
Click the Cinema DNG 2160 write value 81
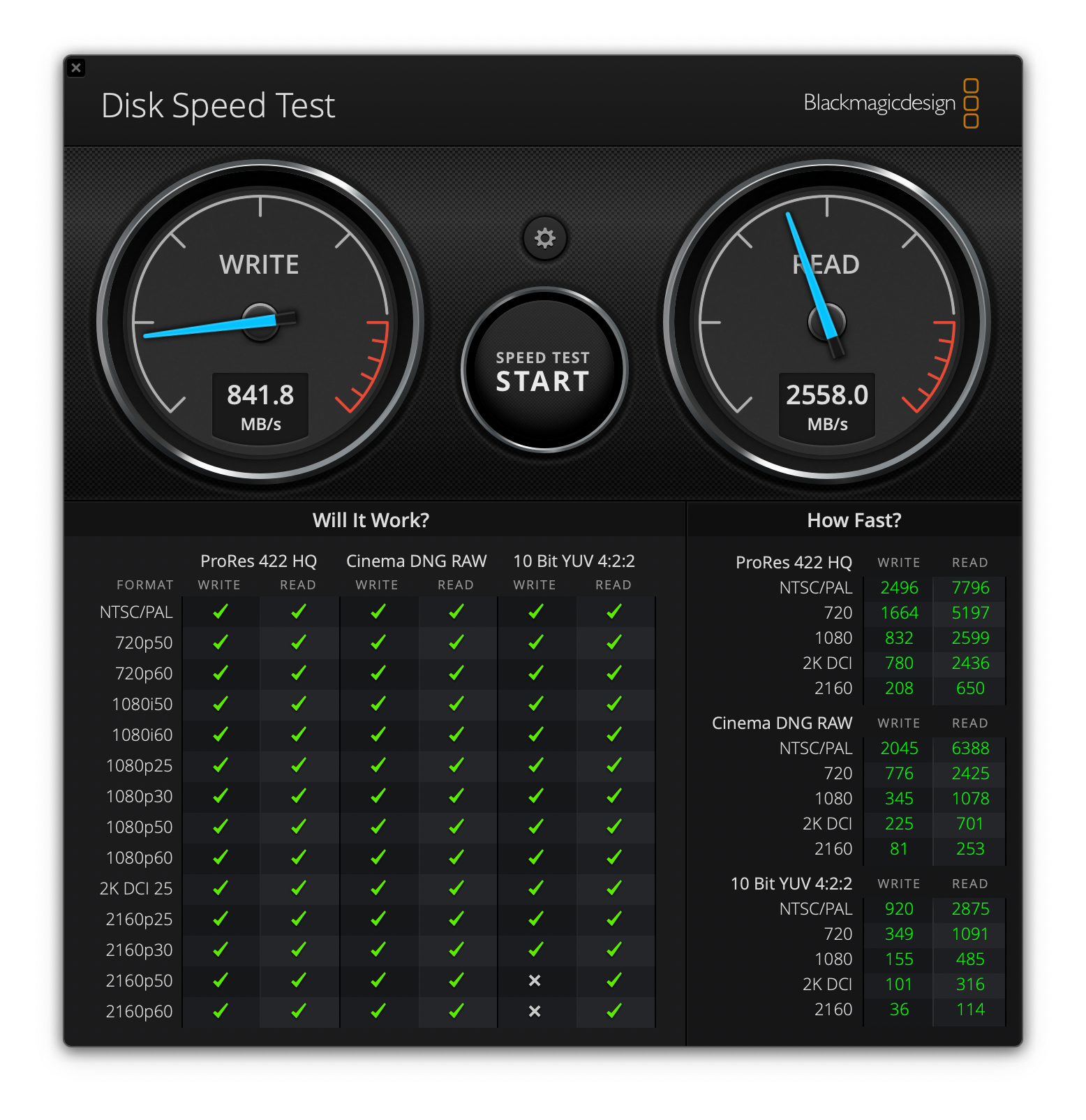click(899, 849)
